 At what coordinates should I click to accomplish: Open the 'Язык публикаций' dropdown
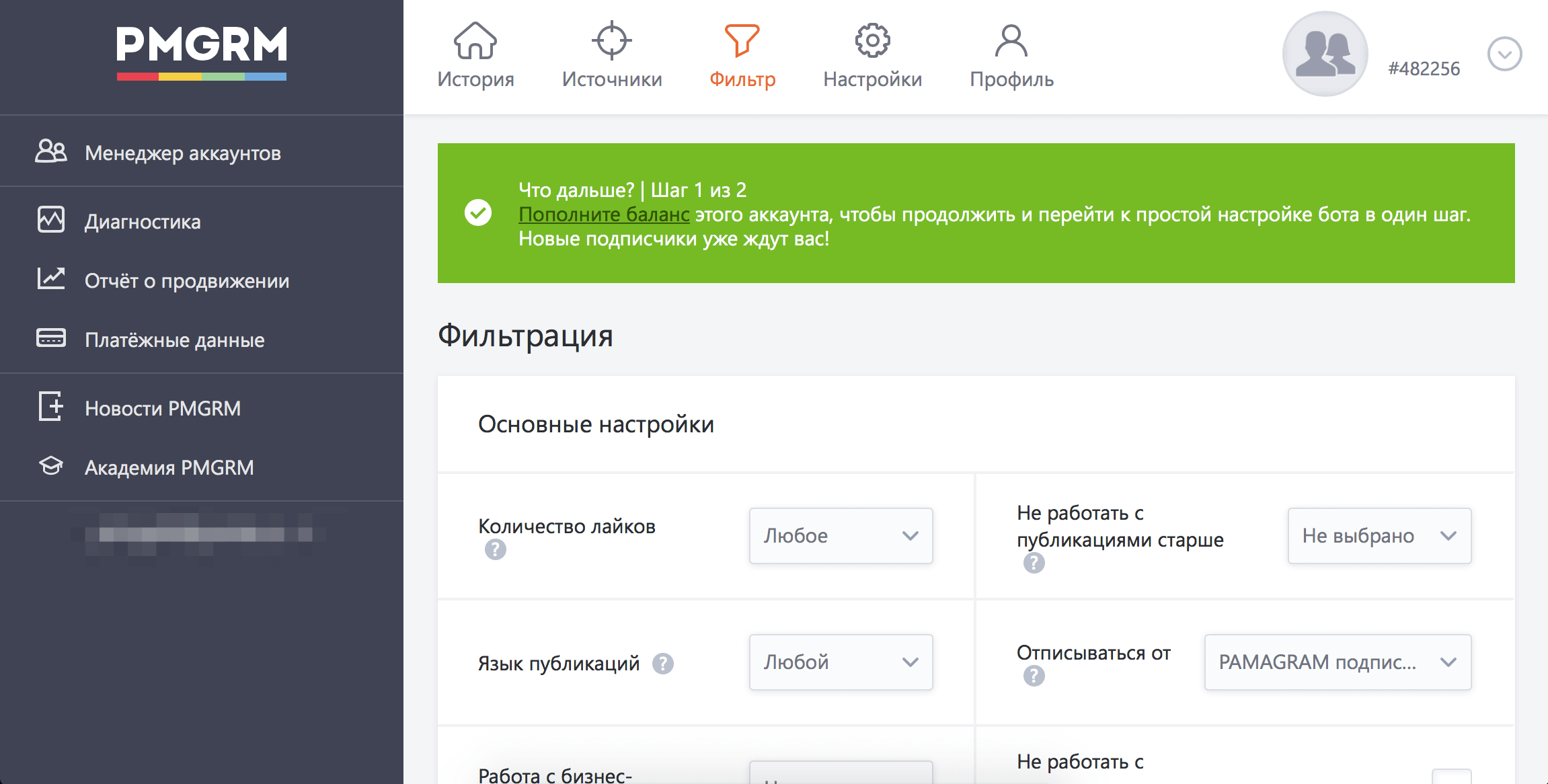841,662
